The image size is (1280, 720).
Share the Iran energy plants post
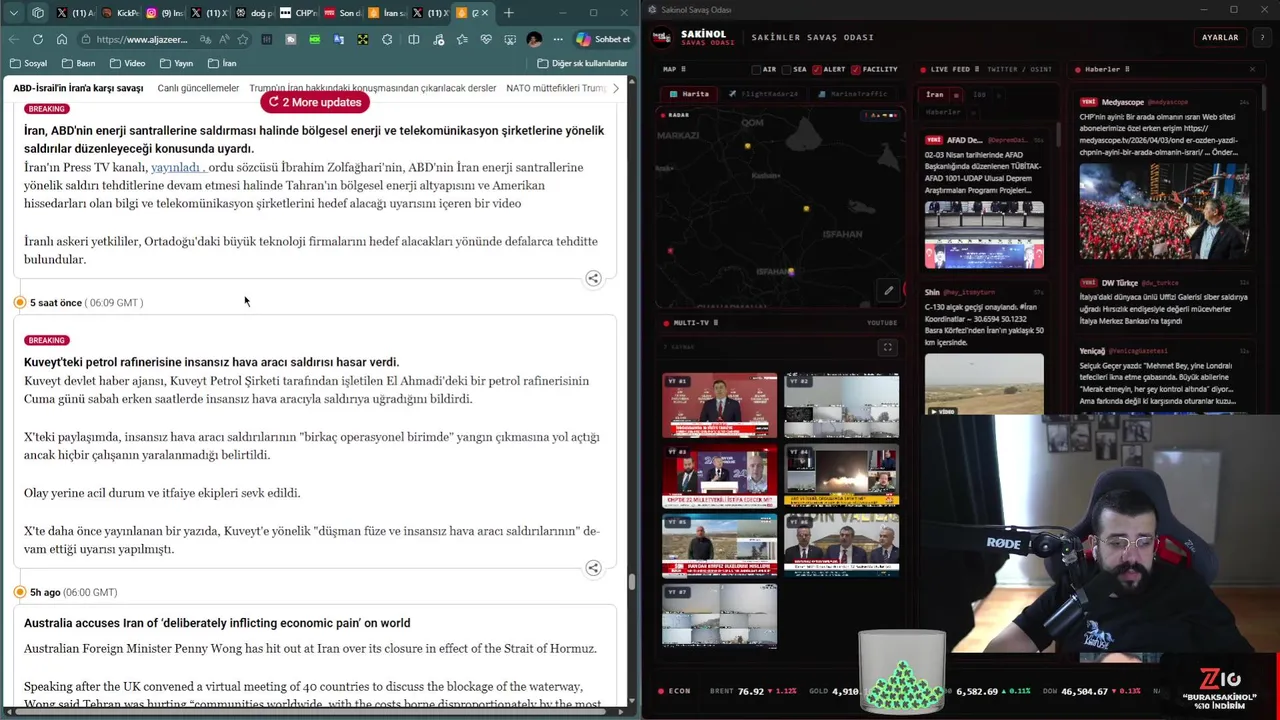pyautogui.click(x=593, y=279)
